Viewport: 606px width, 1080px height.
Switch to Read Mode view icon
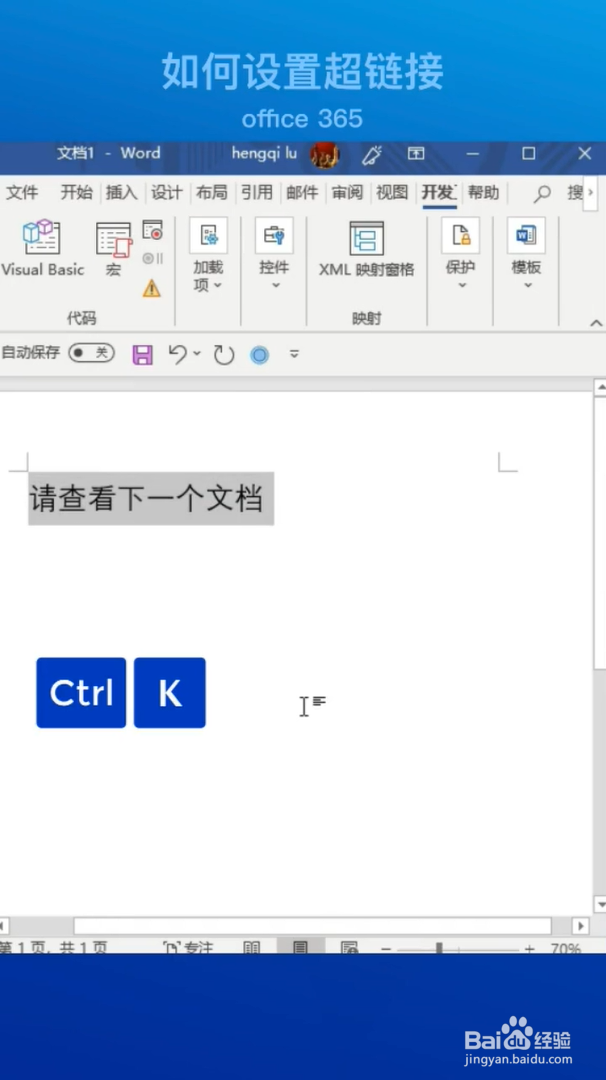[x=252, y=948]
